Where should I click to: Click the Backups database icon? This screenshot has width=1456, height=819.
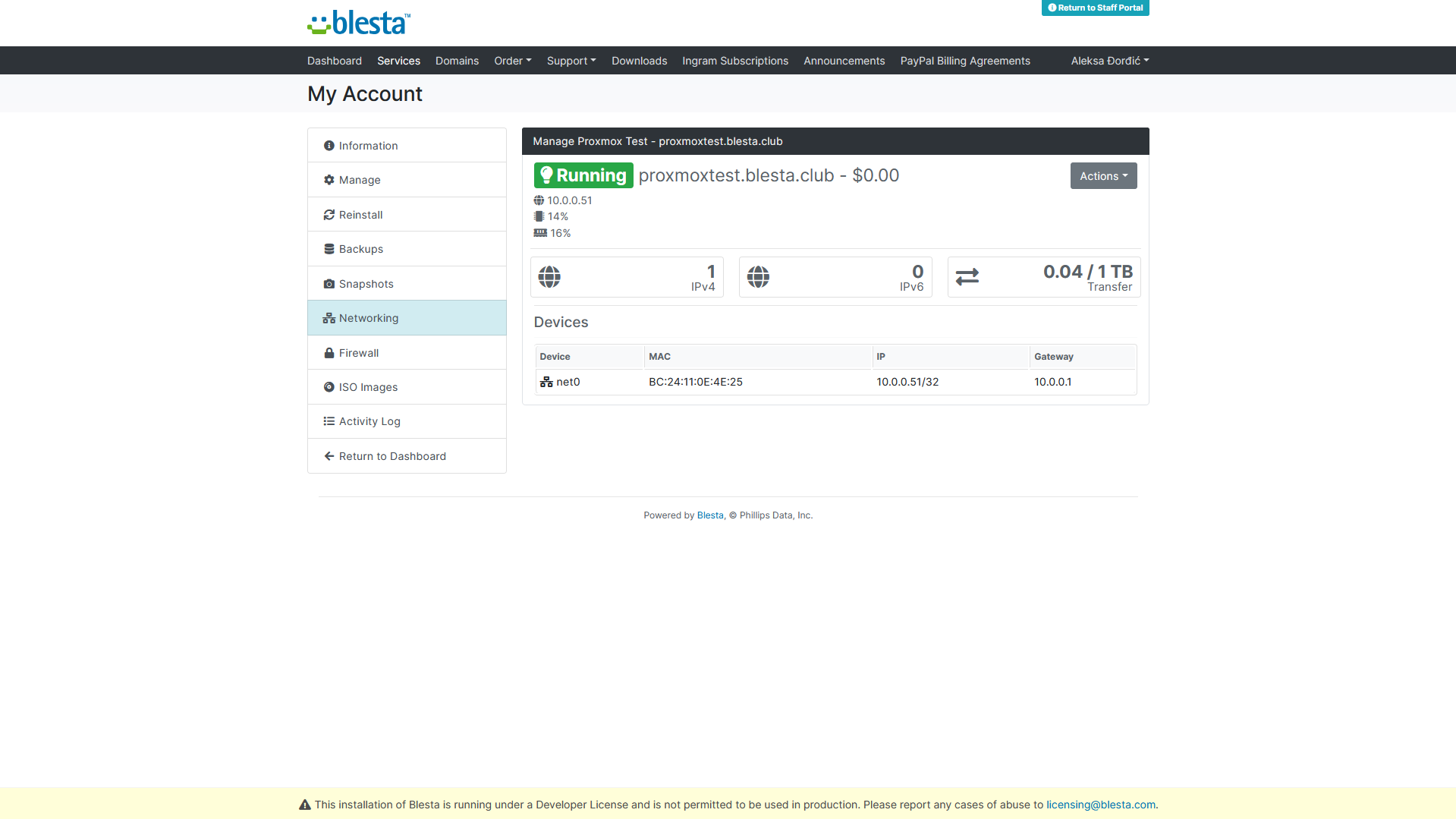329,249
